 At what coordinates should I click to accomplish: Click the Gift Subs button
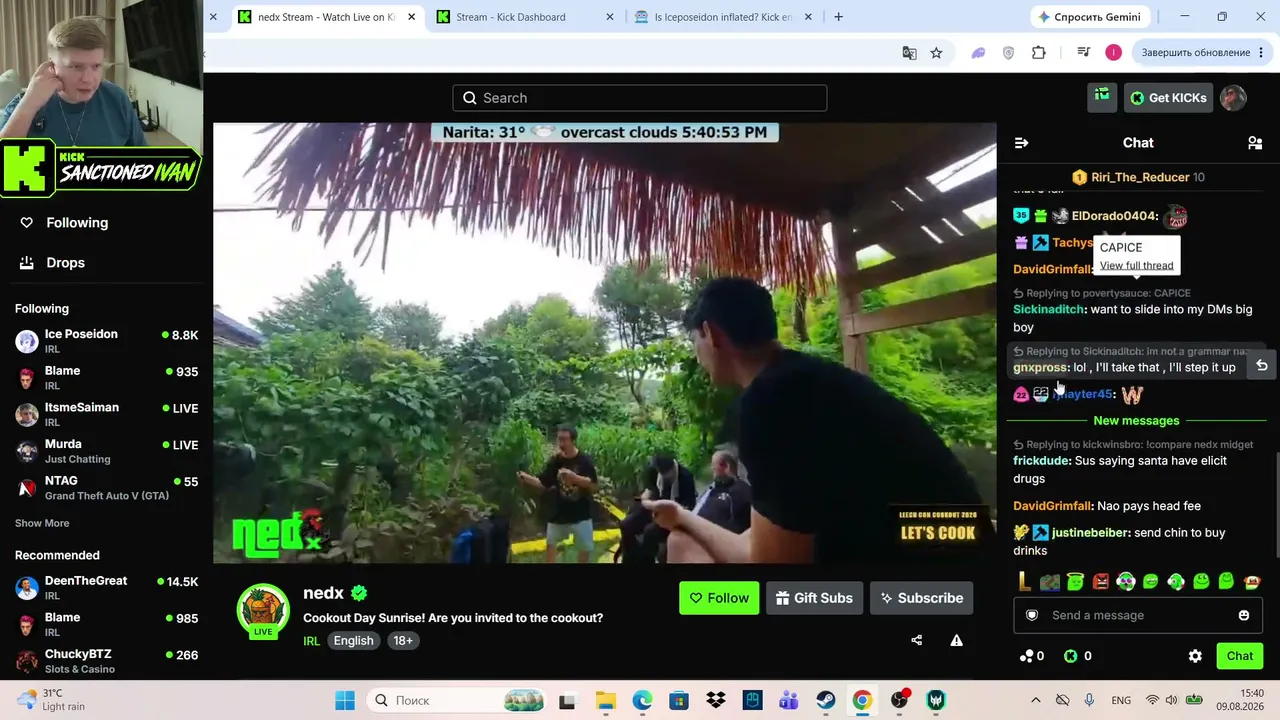[x=814, y=598]
